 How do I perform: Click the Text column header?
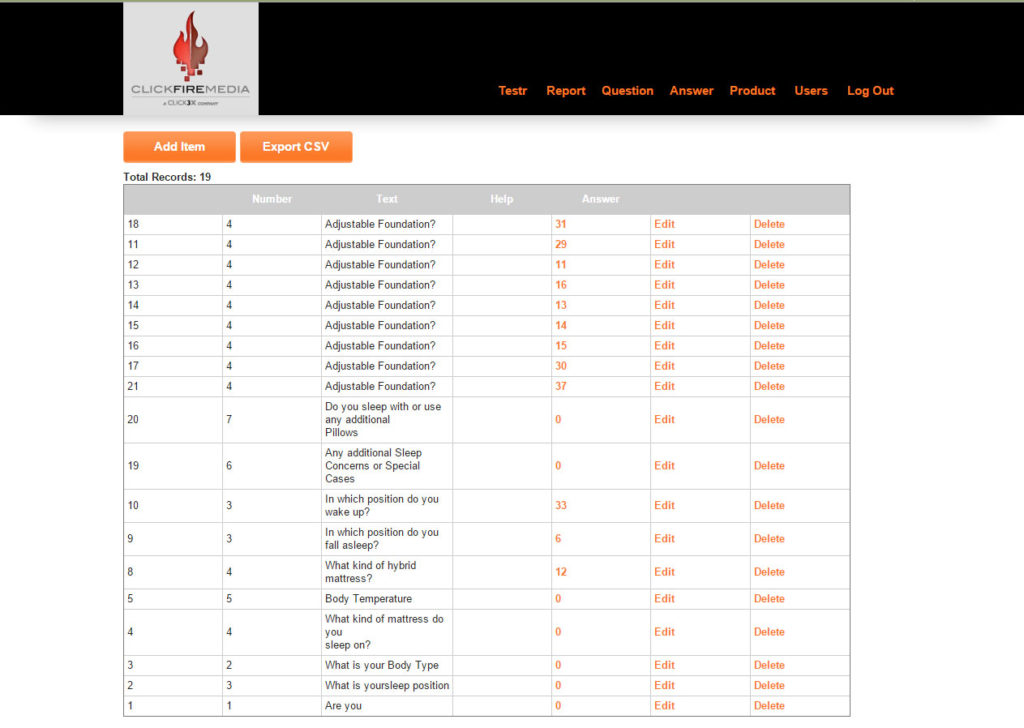pyautogui.click(x=387, y=199)
